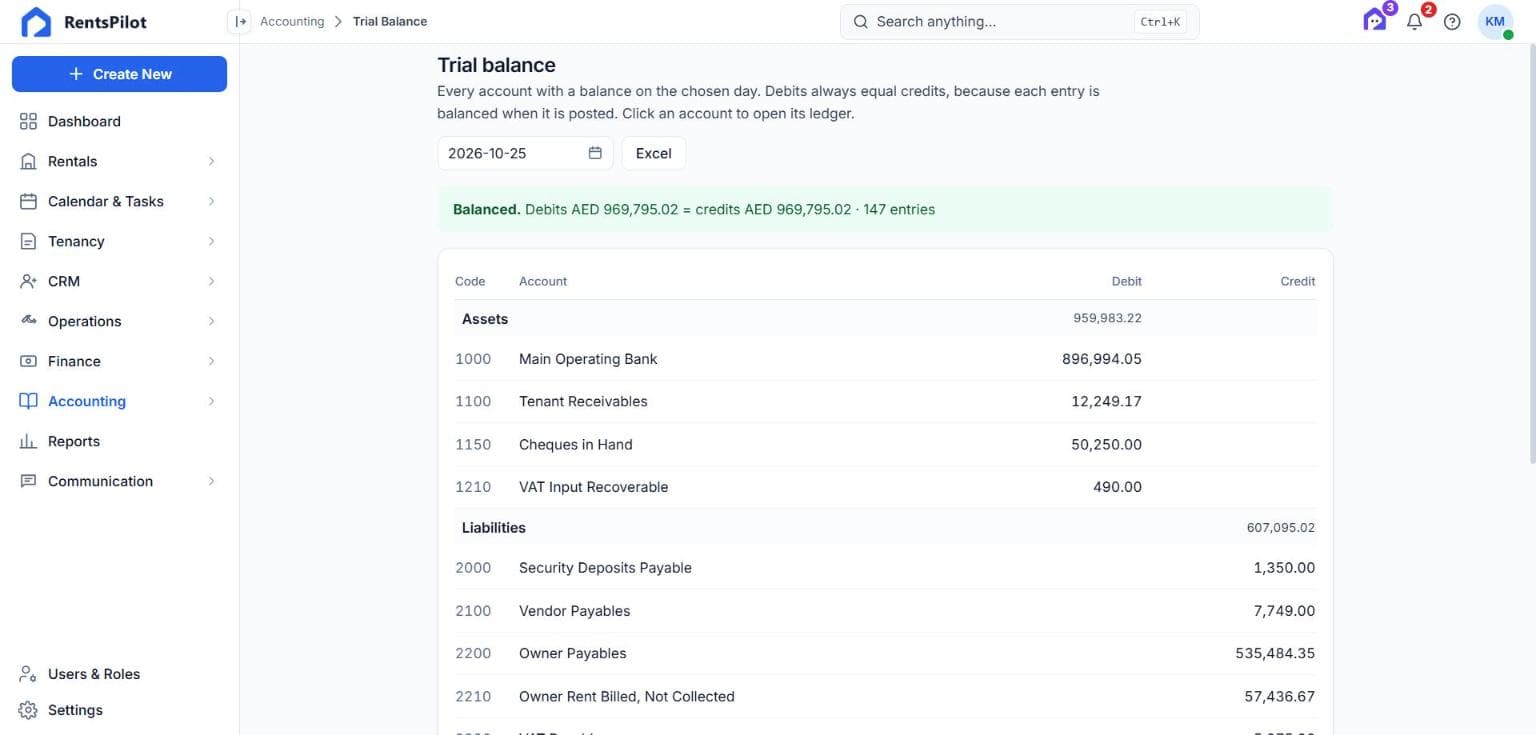Image resolution: width=1536 pixels, height=735 pixels.
Task: Click the Users & Roles icon
Action: coord(28,674)
